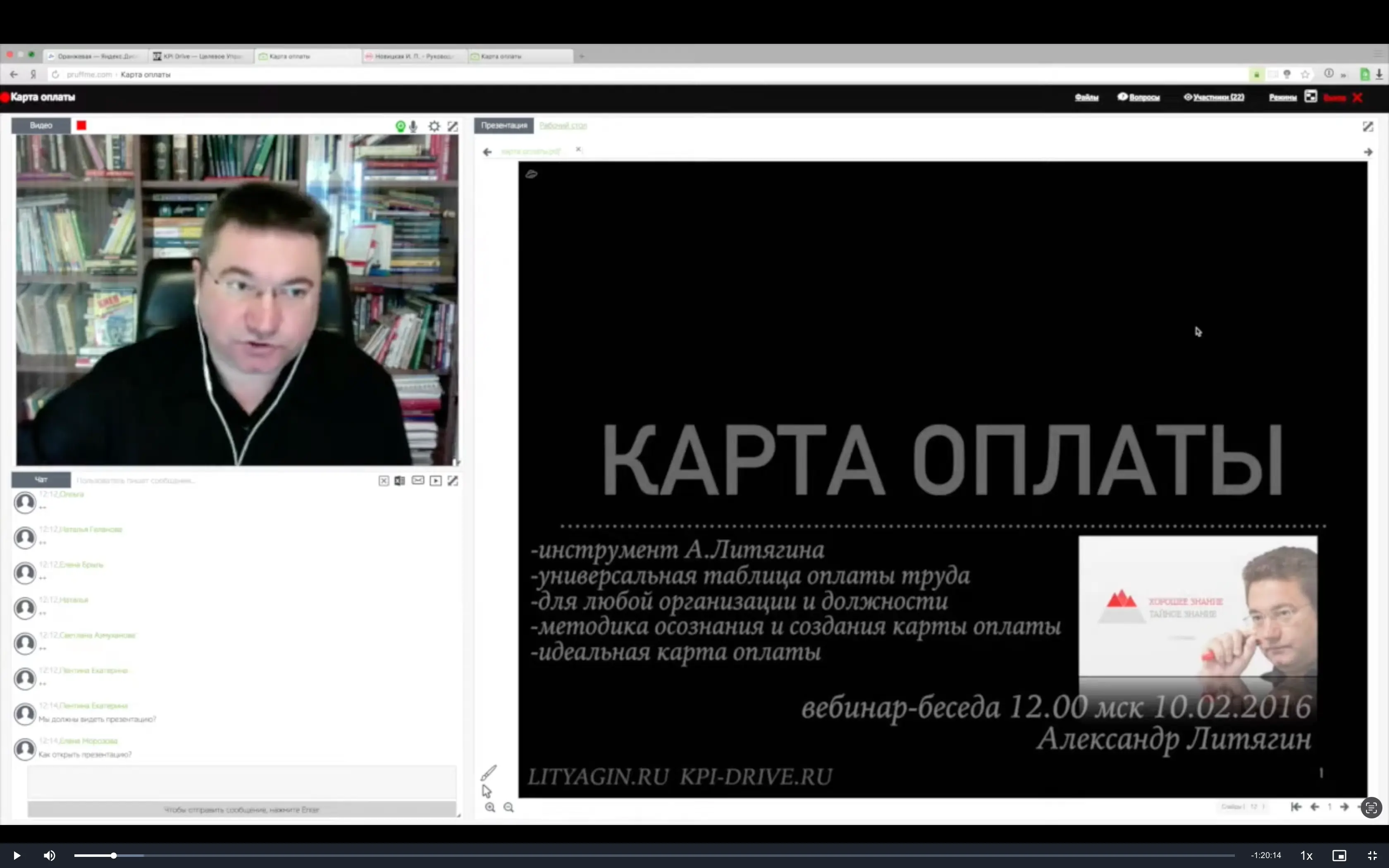Open a new browser tab
Viewport: 1389px width, 868px height.
[581, 56]
